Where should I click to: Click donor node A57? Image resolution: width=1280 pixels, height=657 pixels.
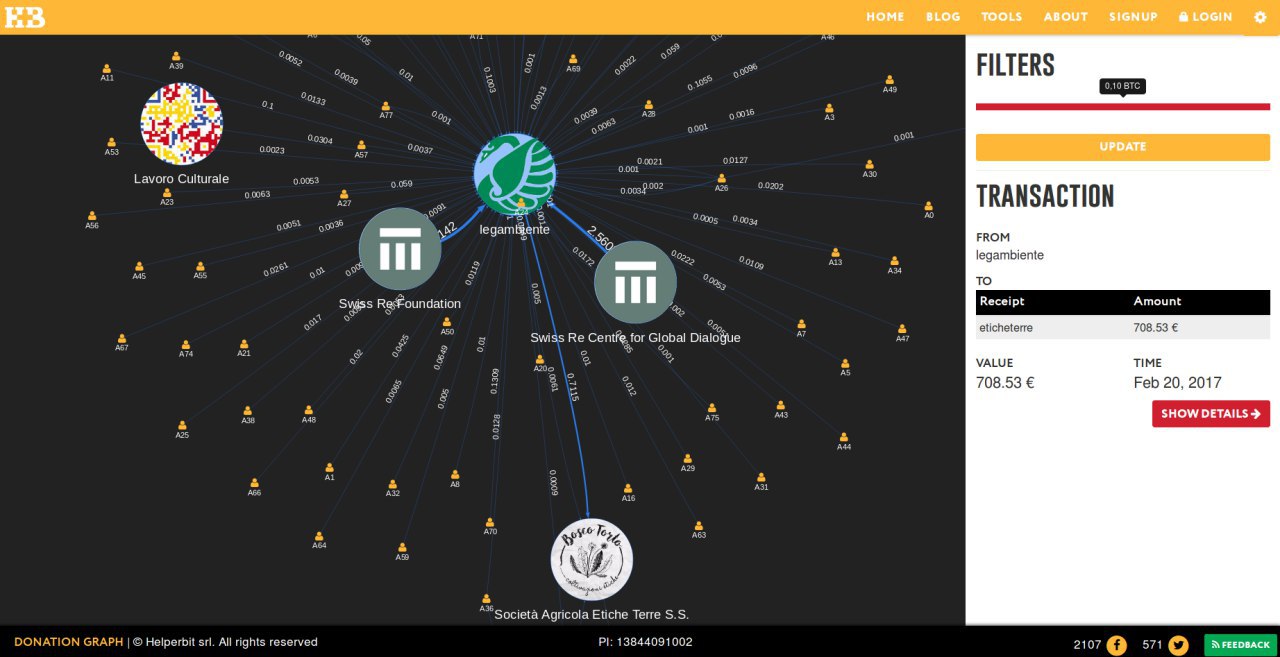pos(361,145)
